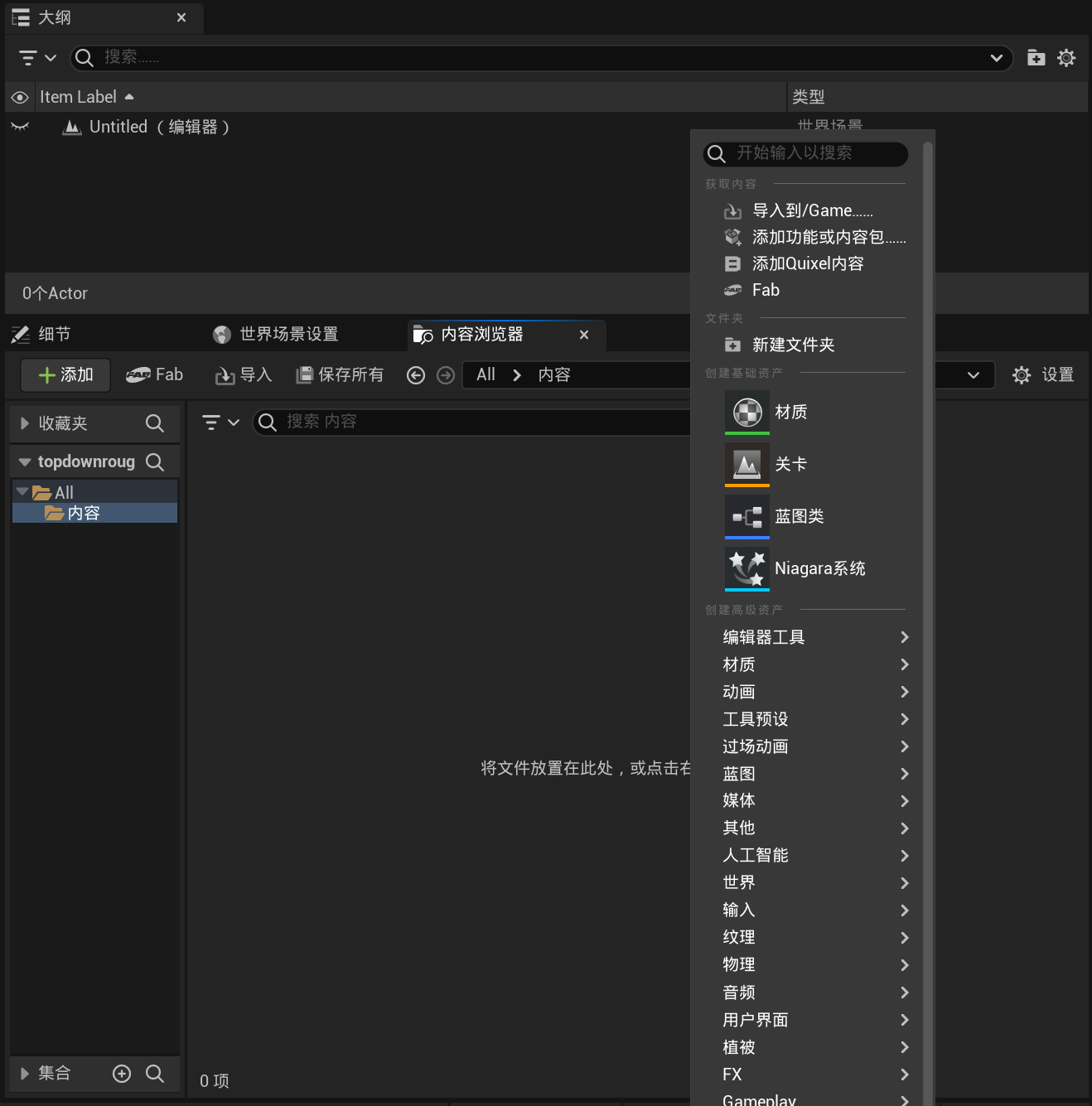1092x1106 pixels.
Task: Switch to the 细节 tab
Action: (x=41, y=334)
